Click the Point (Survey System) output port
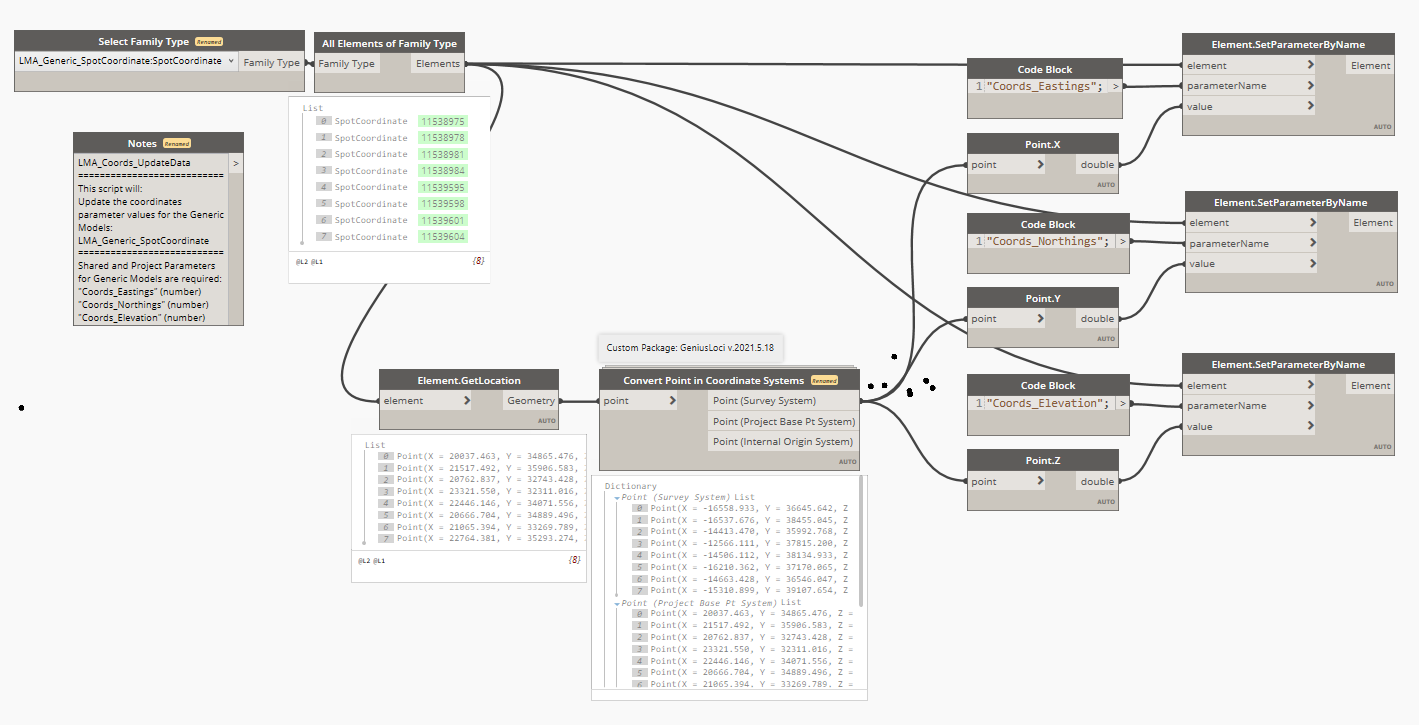The width and height of the screenshot is (1419, 725). (x=783, y=401)
